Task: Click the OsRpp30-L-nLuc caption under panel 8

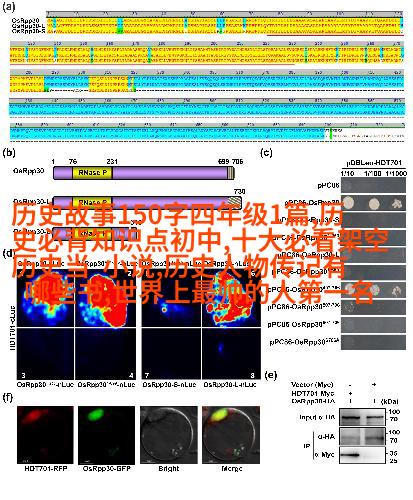Action: (230, 384)
